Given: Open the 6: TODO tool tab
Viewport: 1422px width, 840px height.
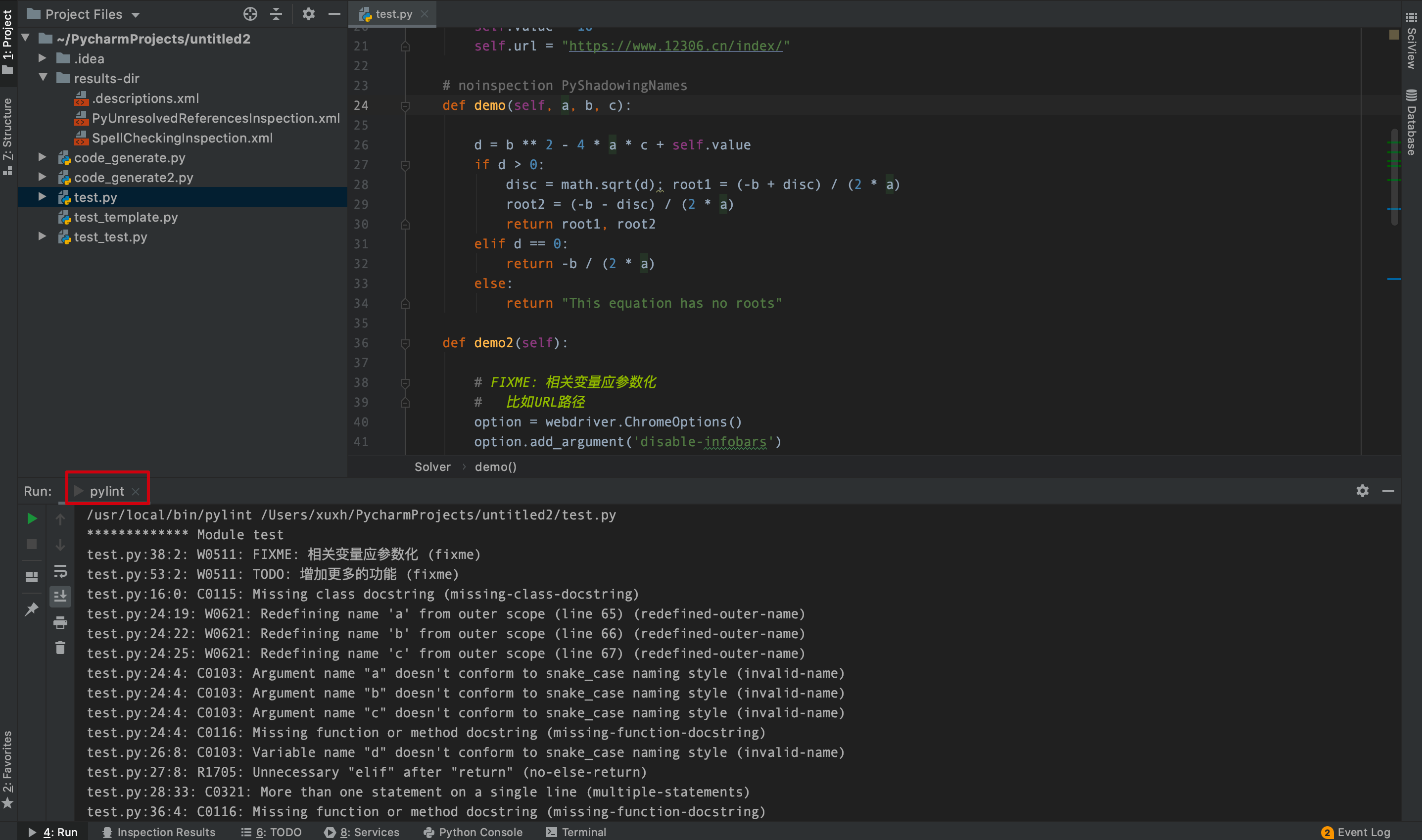Looking at the screenshot, I should point(272,832).
